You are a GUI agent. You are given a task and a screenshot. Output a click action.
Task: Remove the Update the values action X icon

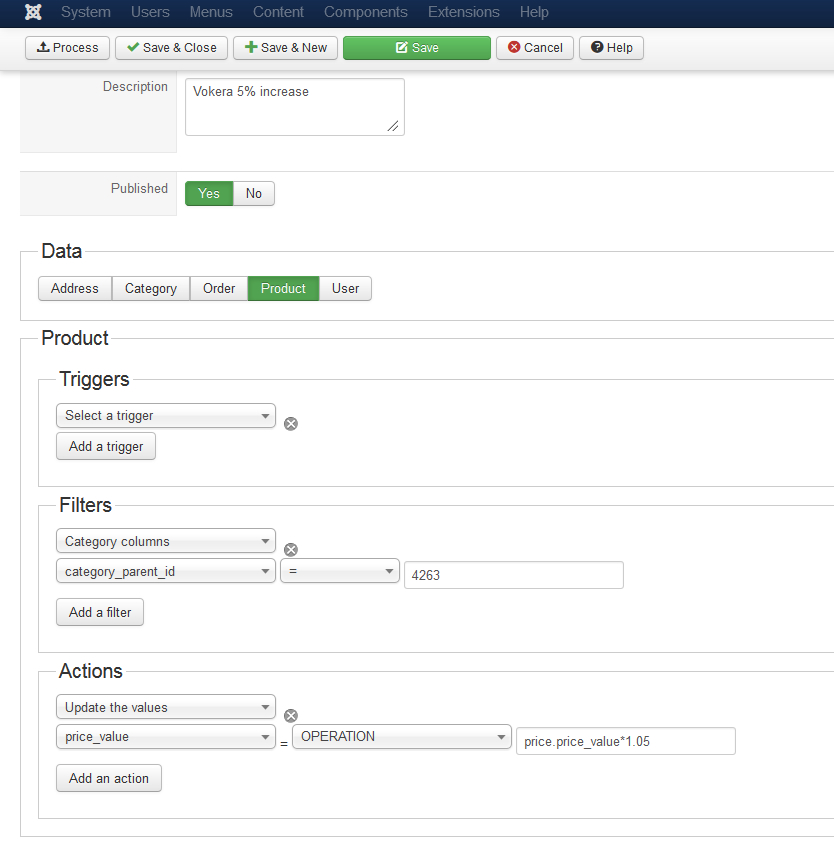pyautogui.click(x=291, y=715)
